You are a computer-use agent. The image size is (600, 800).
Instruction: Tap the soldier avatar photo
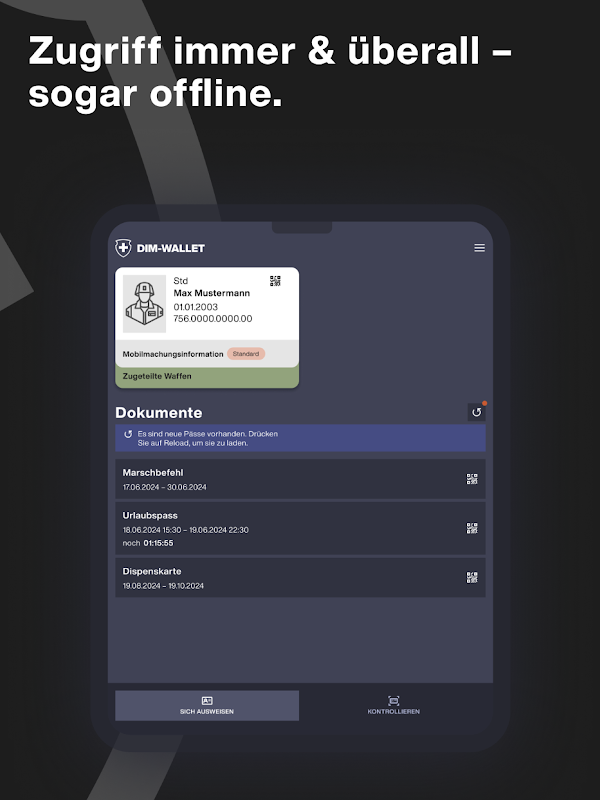[x=144, y=304]
